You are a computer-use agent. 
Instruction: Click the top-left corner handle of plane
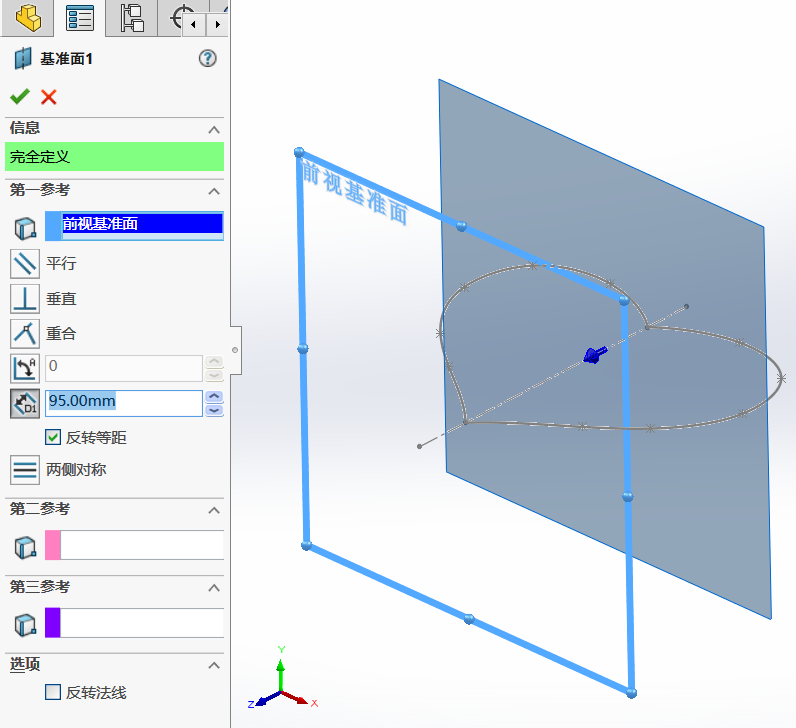pos(299,152)
